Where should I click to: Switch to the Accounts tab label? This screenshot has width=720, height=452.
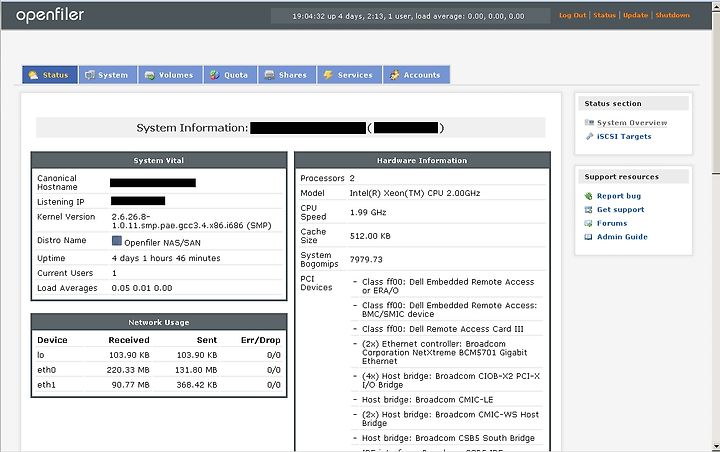422,75
